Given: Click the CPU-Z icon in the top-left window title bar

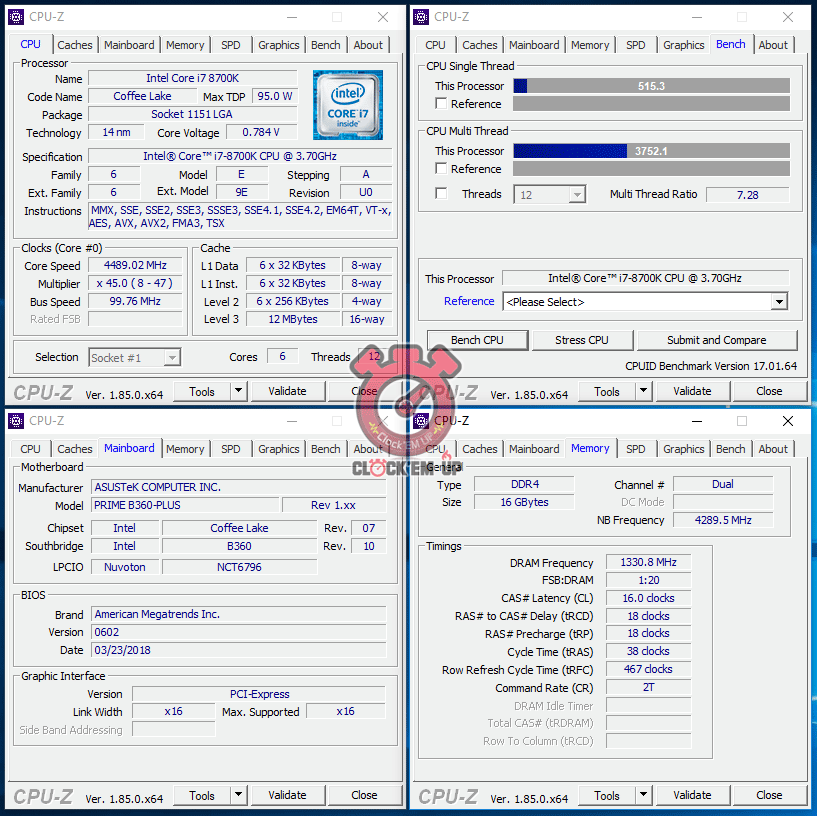Looking at the screenshot, I should tap(16, 17).
